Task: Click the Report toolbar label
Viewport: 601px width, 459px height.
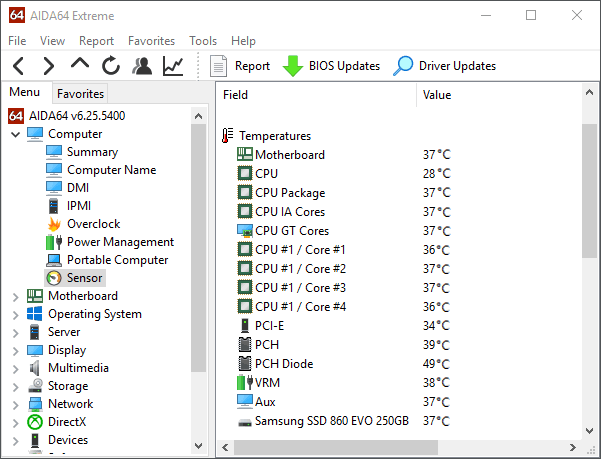Action: pos(252,66)
